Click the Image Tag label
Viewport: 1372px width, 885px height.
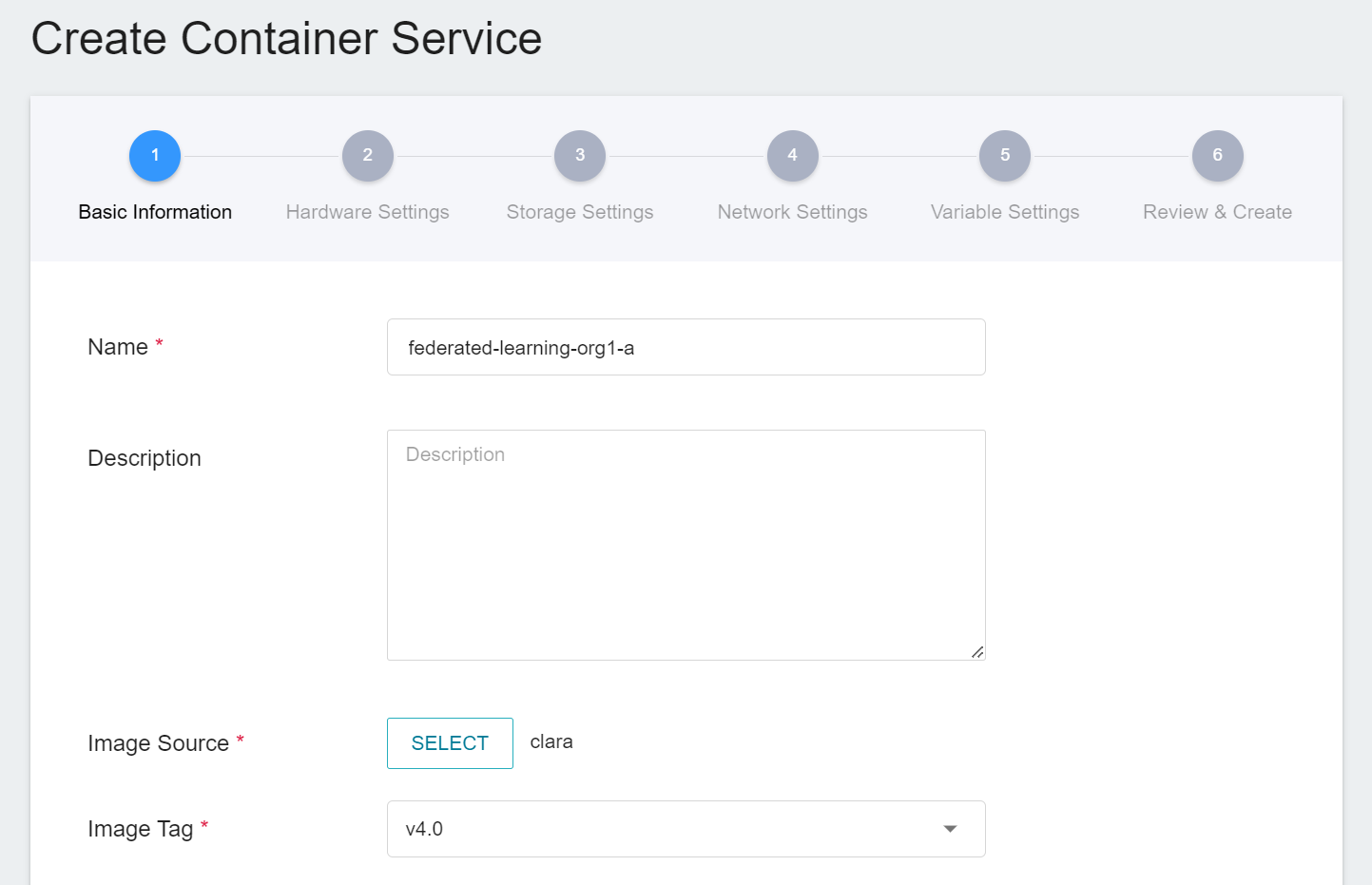coord(140,829)
